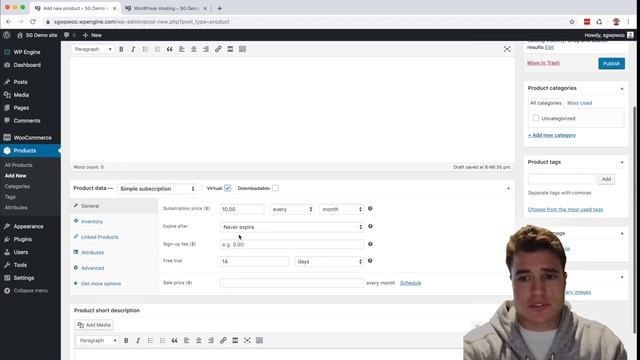Align left in main editor toolbar
The image size is (640, 360).
[x=182, y=49]
